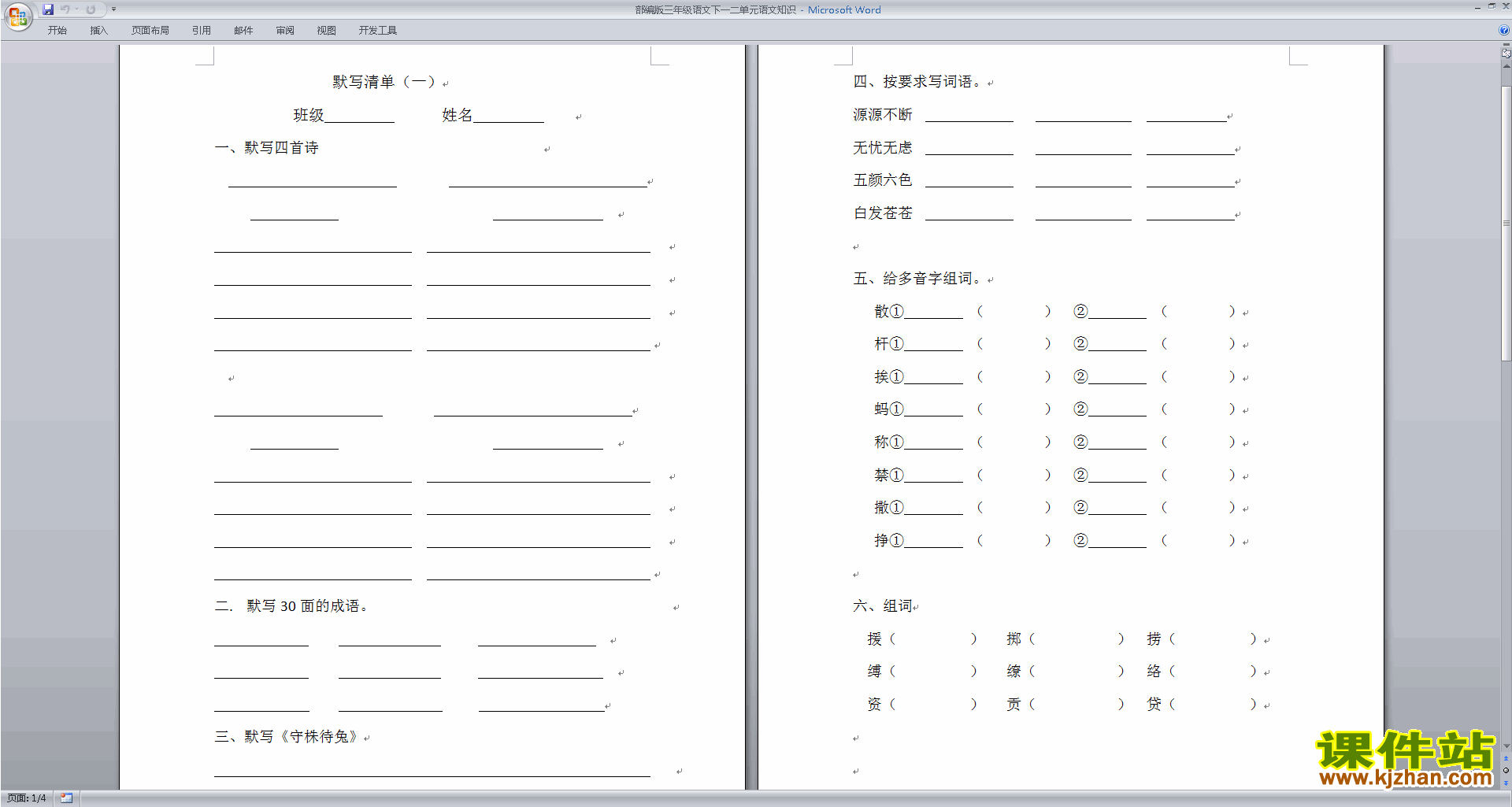Click the character 援 in section six
1512x807 pixels.
pyautogui.click(x=875, y=639)
